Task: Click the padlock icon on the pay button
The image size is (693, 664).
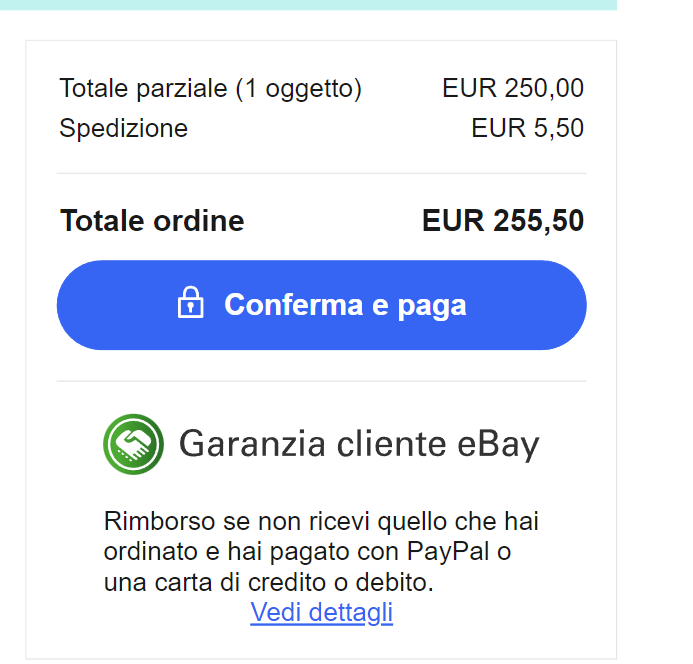Action: 190,302
